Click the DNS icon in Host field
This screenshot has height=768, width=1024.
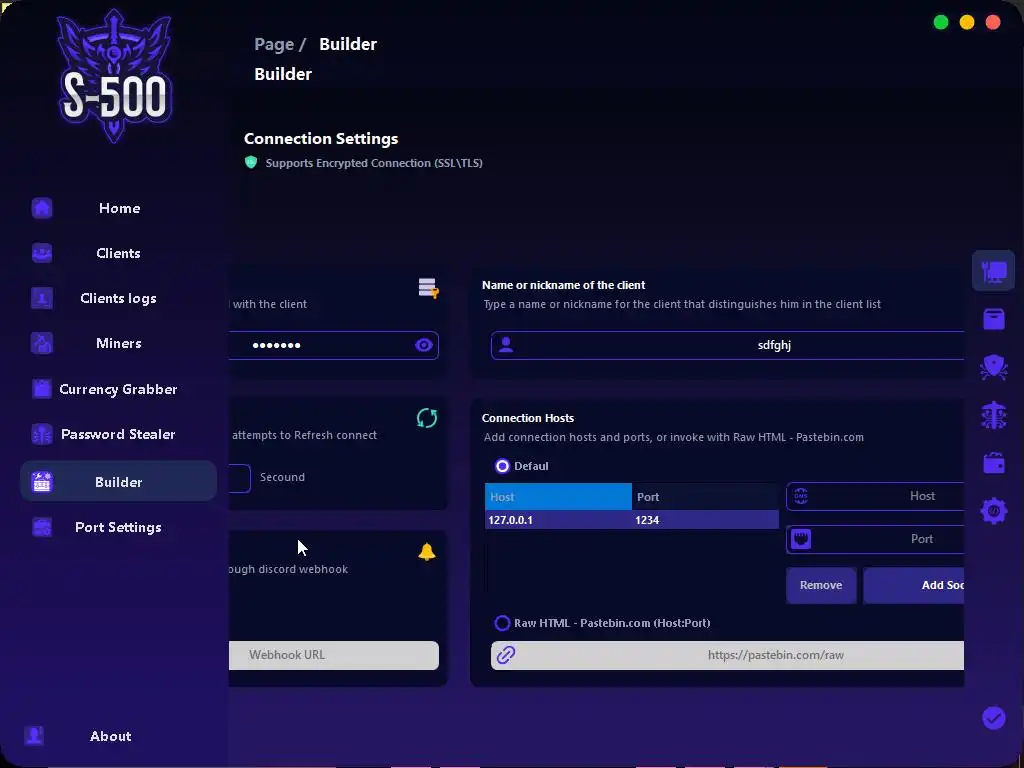pos(801,496)
